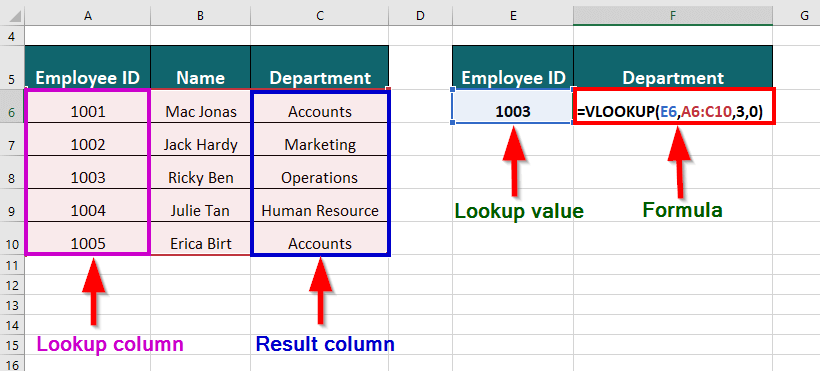Select cell containing 1001

click(x=88, y=107)
